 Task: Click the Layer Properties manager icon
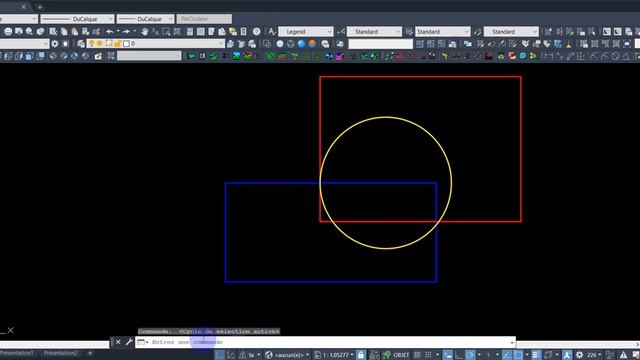click(81, 44)
